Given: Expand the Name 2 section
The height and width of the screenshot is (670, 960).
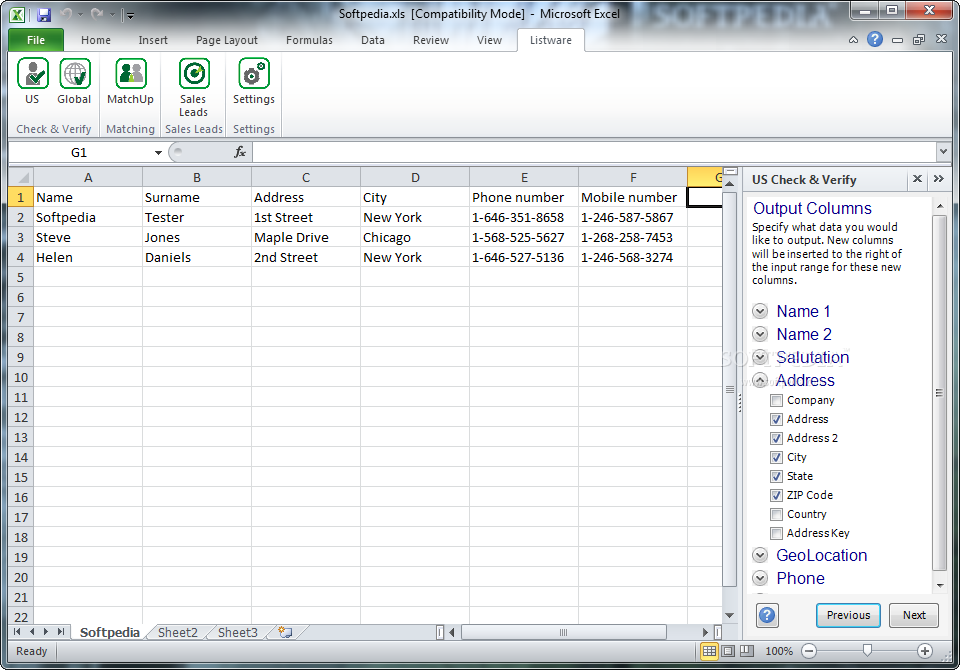Looking at the screenshot, I should click(x=760, y=334).
